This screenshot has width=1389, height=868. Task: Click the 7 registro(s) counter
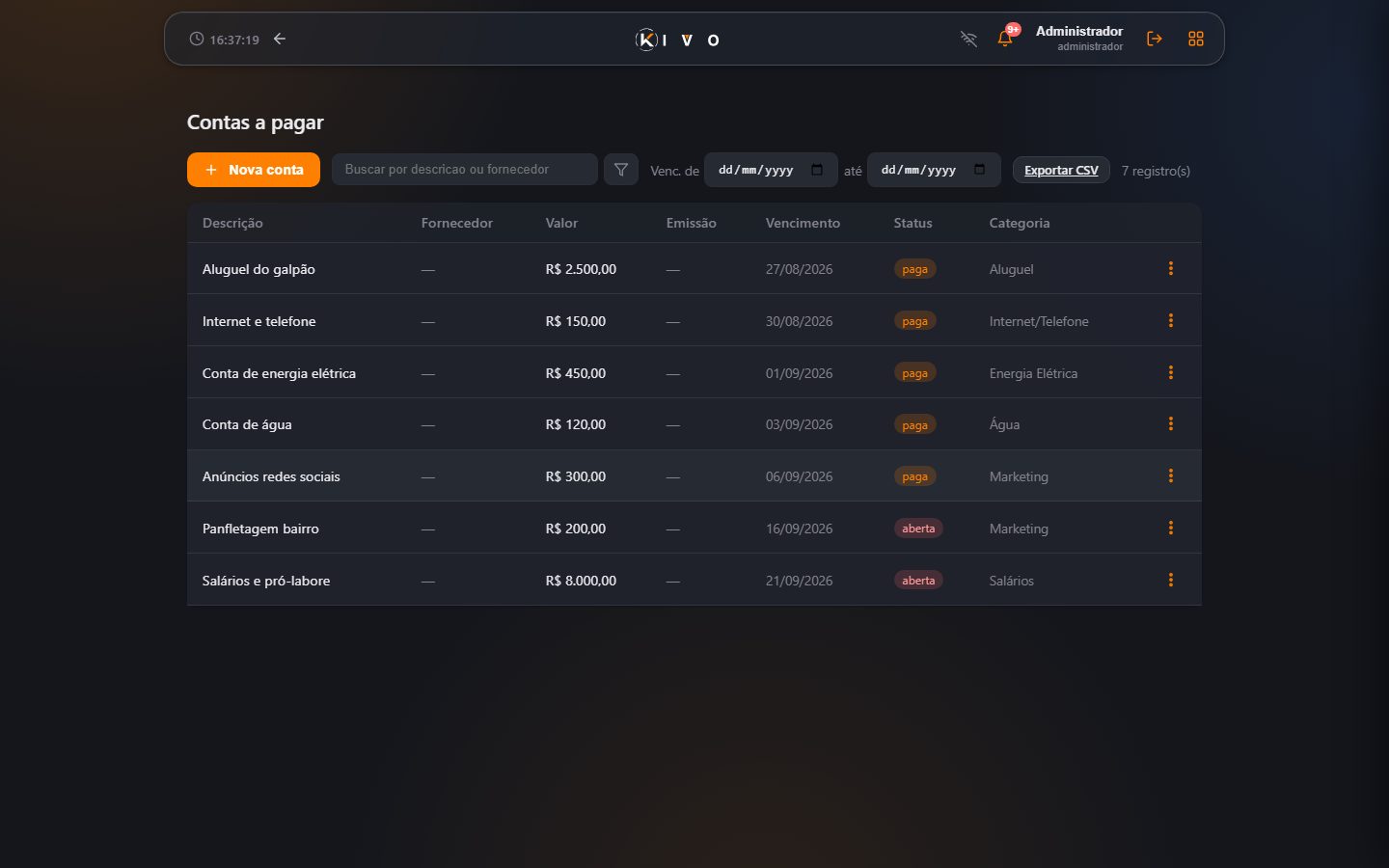pyautogui.click(x=1156, y=171)
